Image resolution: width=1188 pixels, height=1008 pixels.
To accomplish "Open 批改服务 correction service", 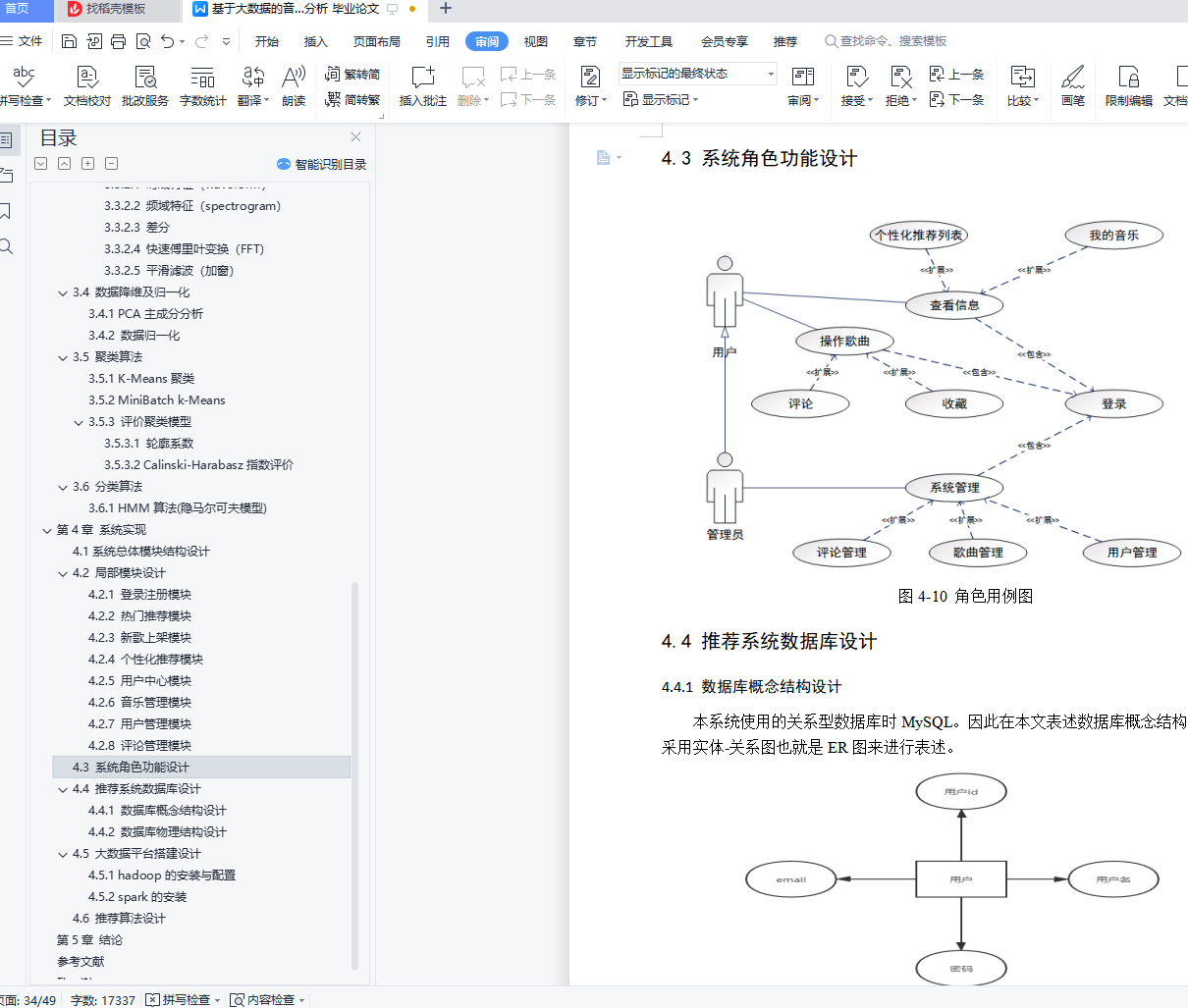I will click(x=145, y=86).
